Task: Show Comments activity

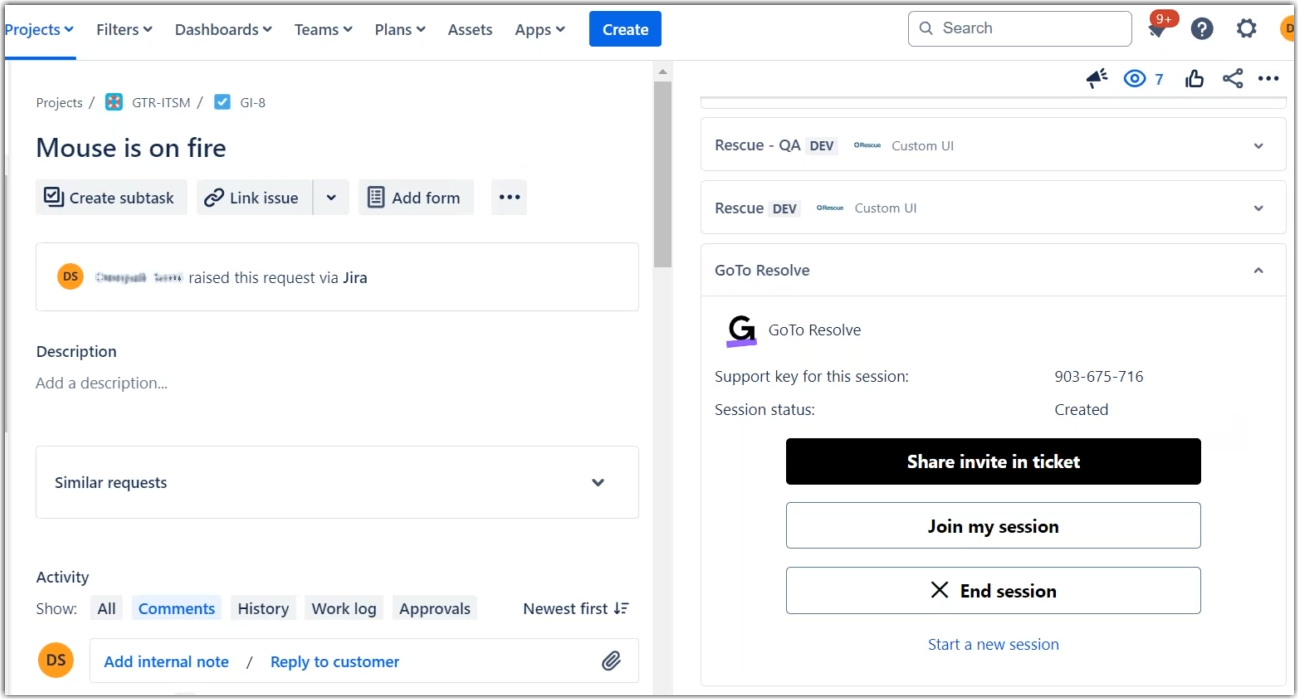Action: [x=176, y=608]
